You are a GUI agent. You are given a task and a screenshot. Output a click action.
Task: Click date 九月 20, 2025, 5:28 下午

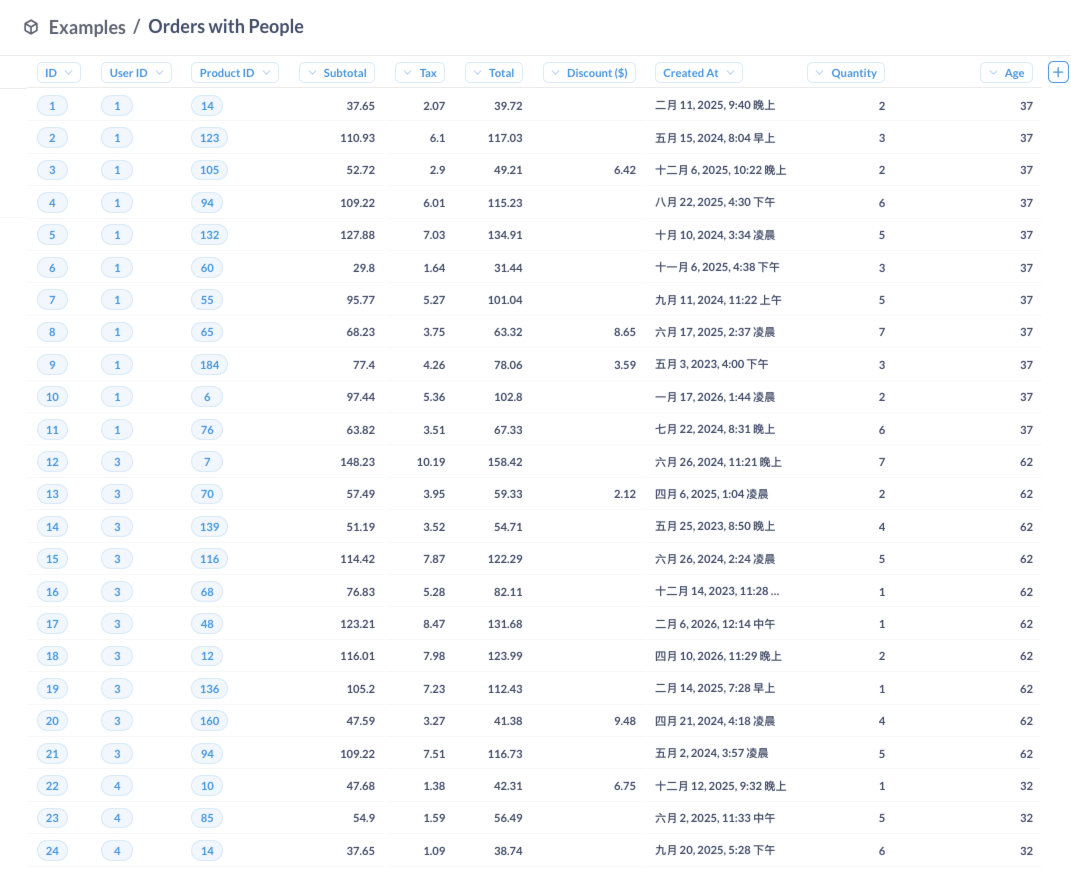[714, 851]
